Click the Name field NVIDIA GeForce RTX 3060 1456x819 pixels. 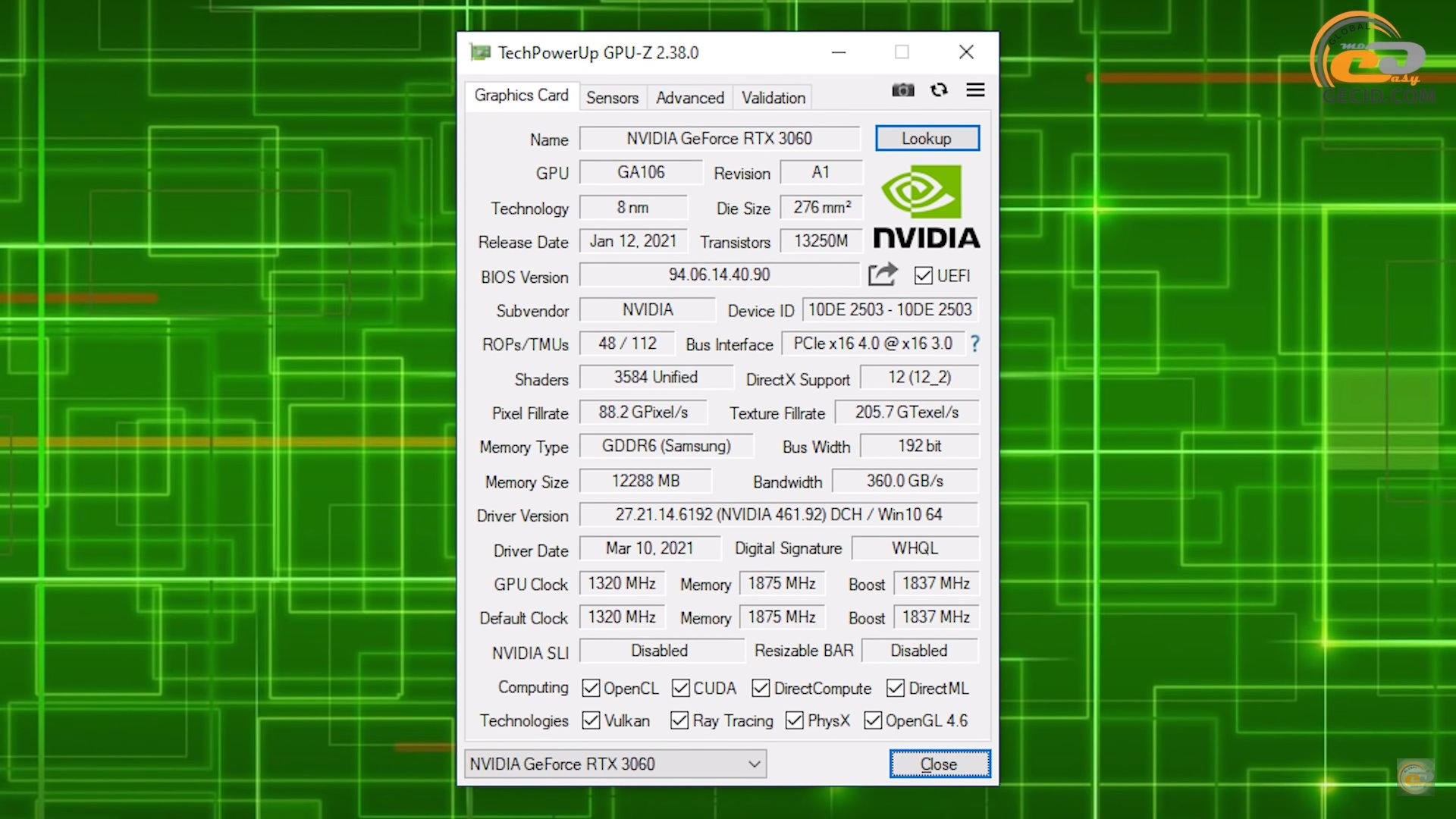coord(720,139)
